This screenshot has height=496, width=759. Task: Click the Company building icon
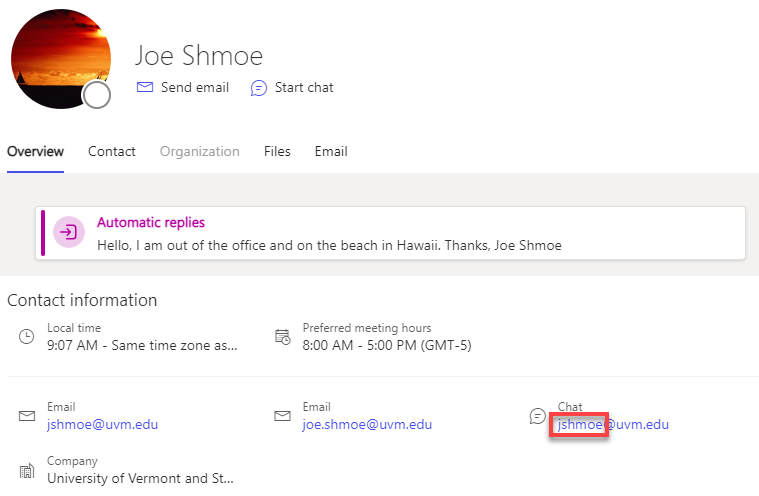pos(27,470)
